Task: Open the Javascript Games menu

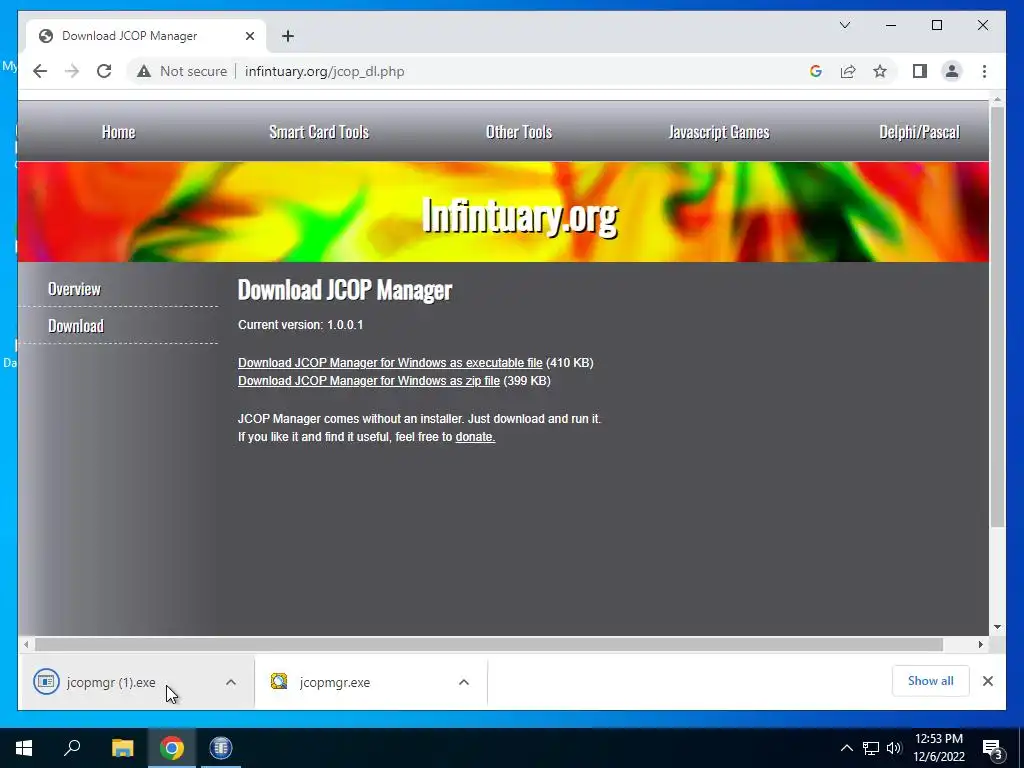Action: point(719,132)
